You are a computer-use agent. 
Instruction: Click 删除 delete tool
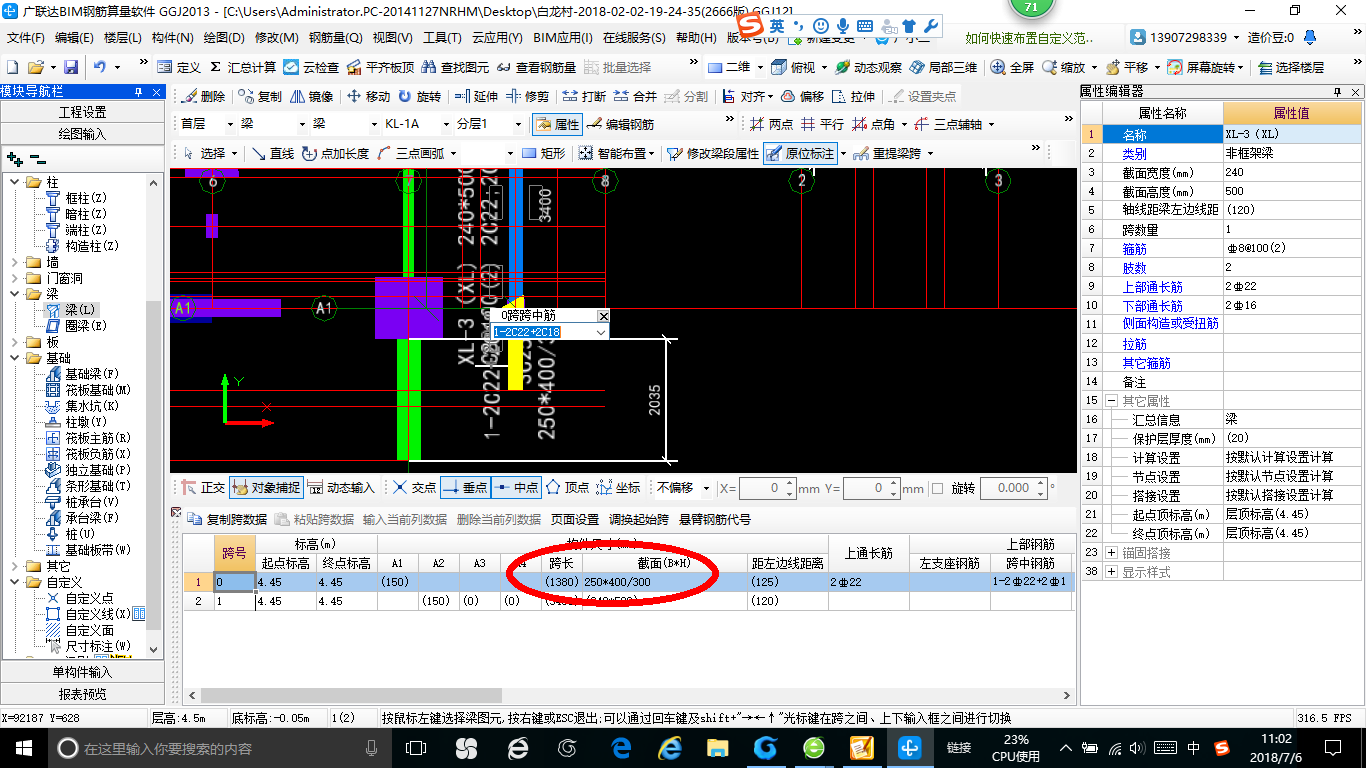(x=203, y=97)
